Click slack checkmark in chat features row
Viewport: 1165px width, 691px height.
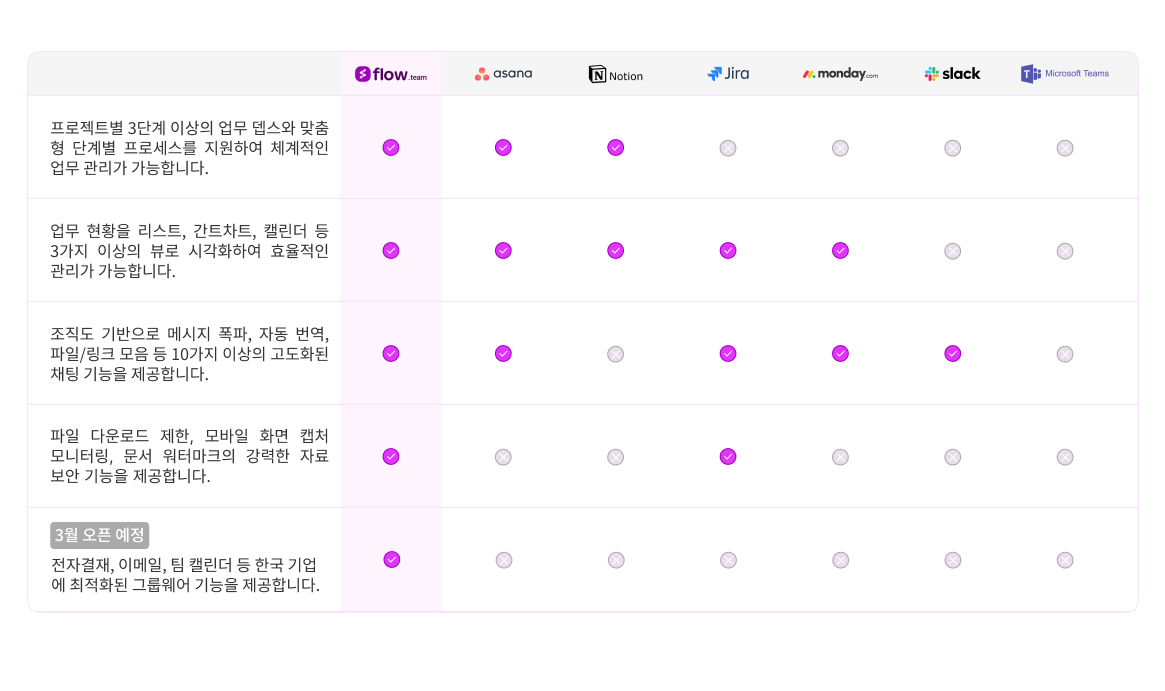pyautogui.click(x=953, y=354)
